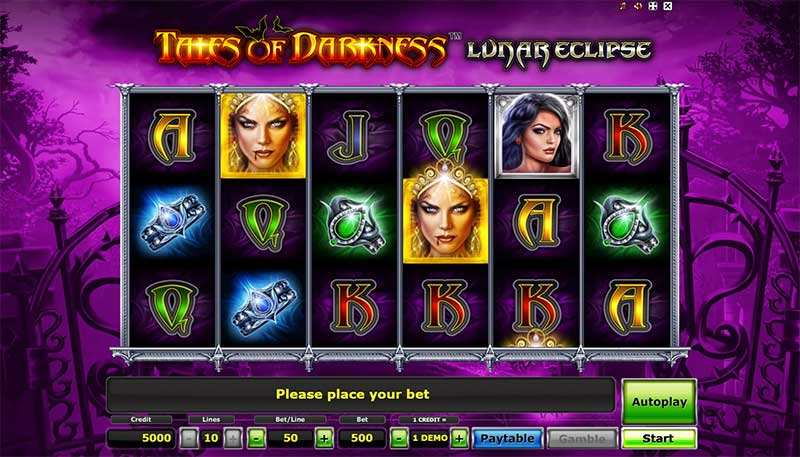Image resolution: width=800 pixels, height=457 pixels.
Task: Decrease the number of Lines
Action: coord(189,438)
